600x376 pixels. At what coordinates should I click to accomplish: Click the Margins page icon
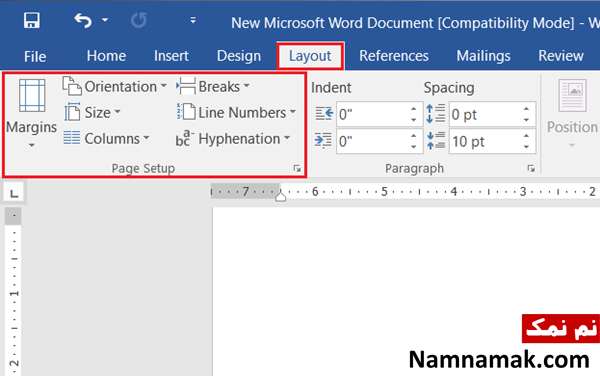tap(32, 96)
